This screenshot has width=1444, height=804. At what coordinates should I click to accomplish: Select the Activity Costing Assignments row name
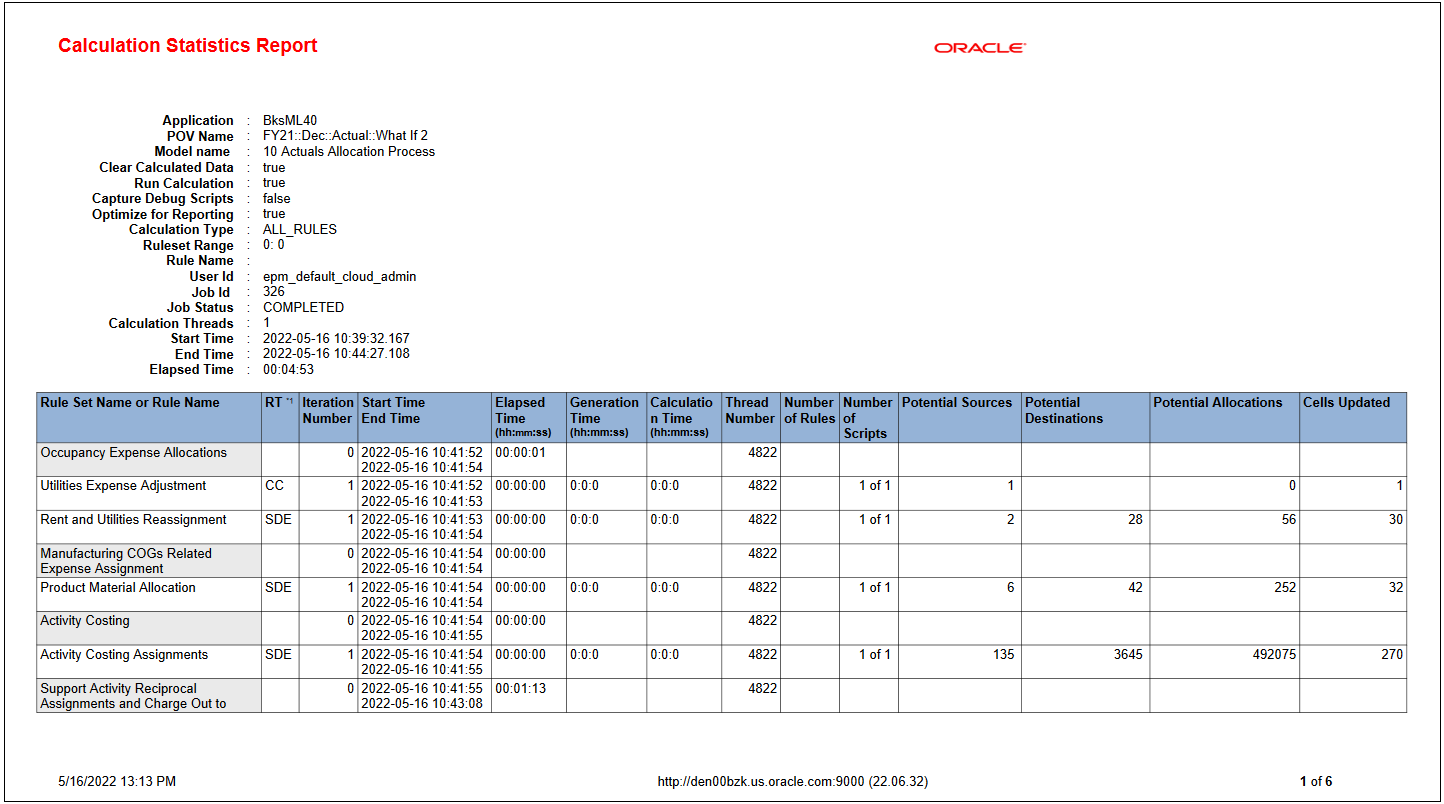click(124, 655)
